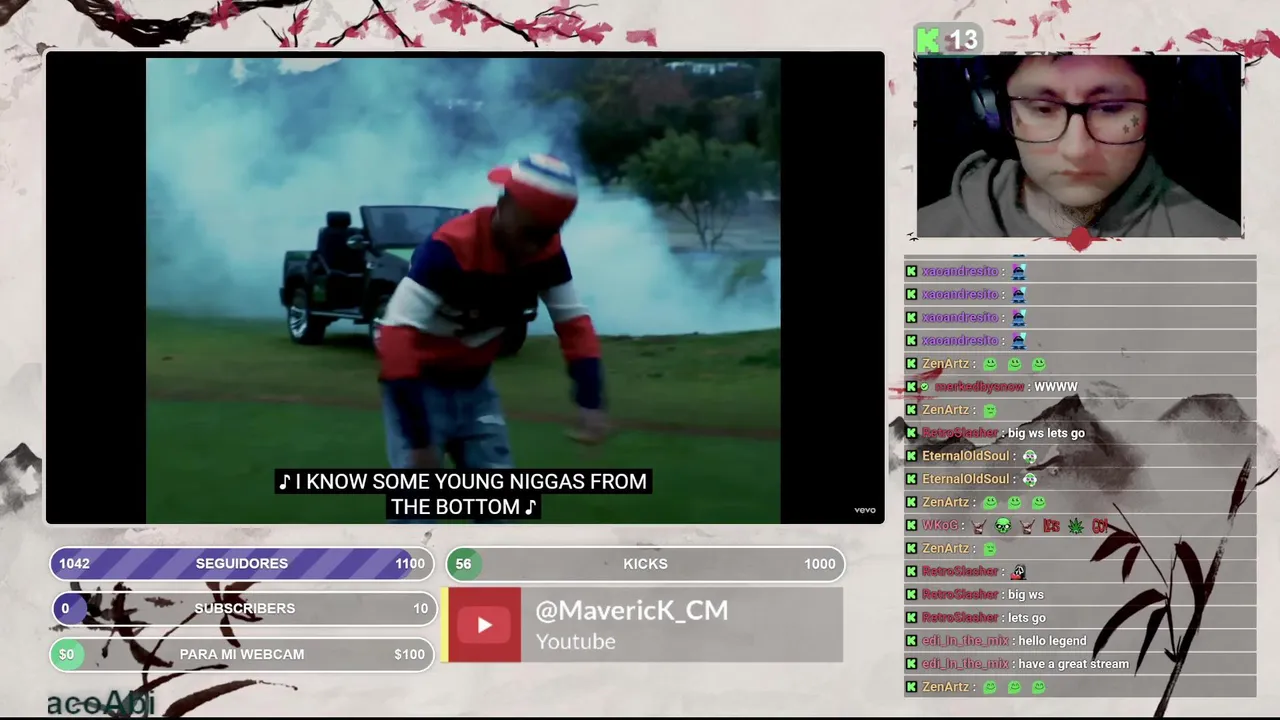The height and width of the screenshot is (720, 1280).
Task: Click the followers goal value 1100
Action: (410, 564)
